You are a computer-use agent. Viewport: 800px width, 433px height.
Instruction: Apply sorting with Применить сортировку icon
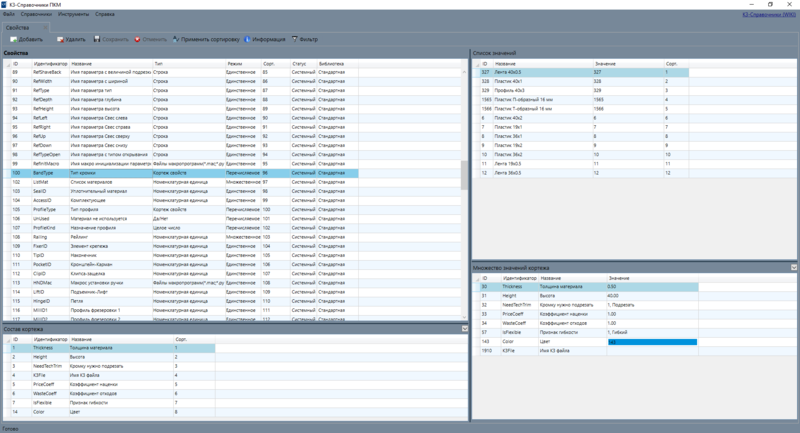pyautogui.click(x=176, y=39)
